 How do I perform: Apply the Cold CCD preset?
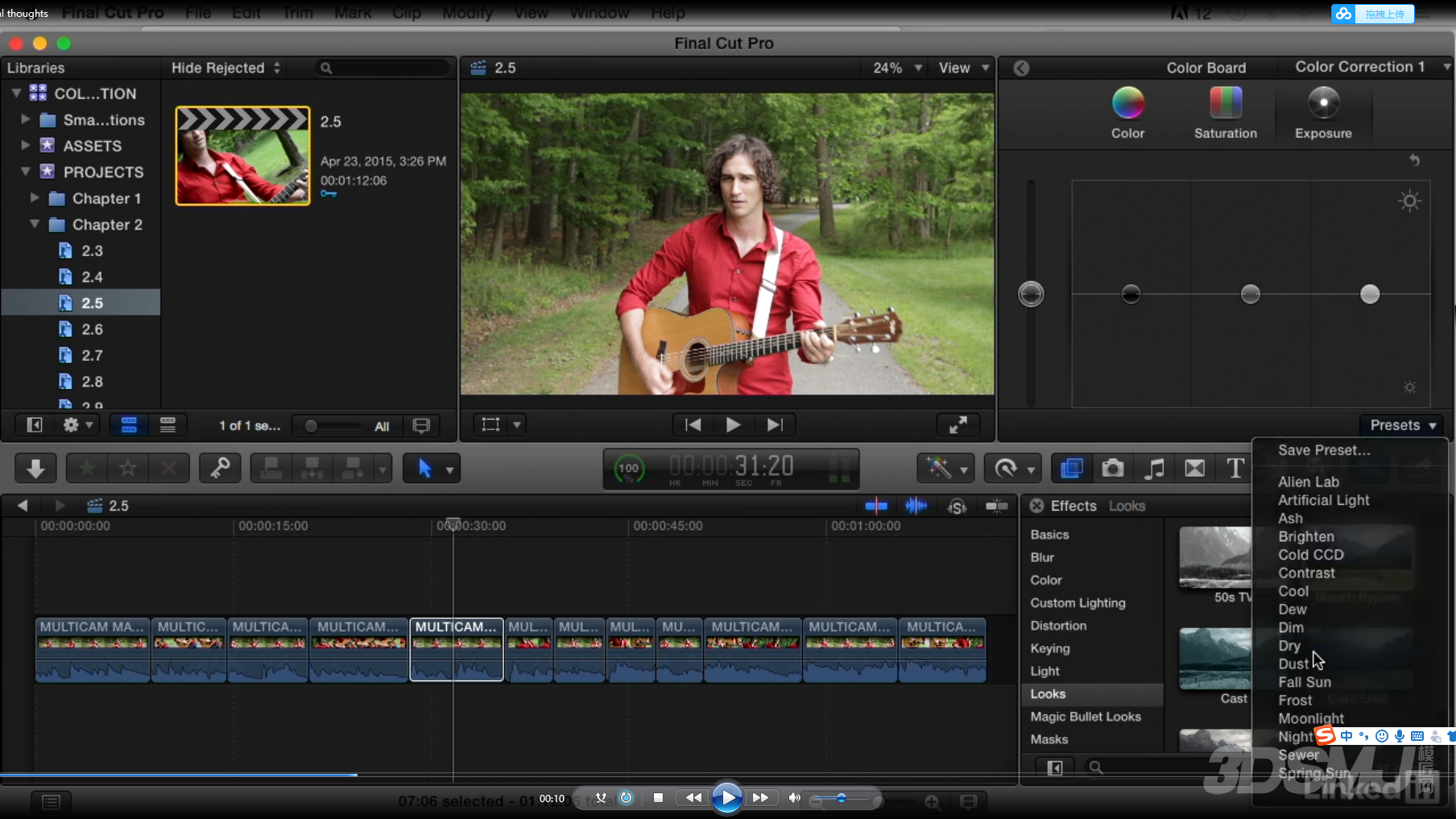pos(1311,555)
